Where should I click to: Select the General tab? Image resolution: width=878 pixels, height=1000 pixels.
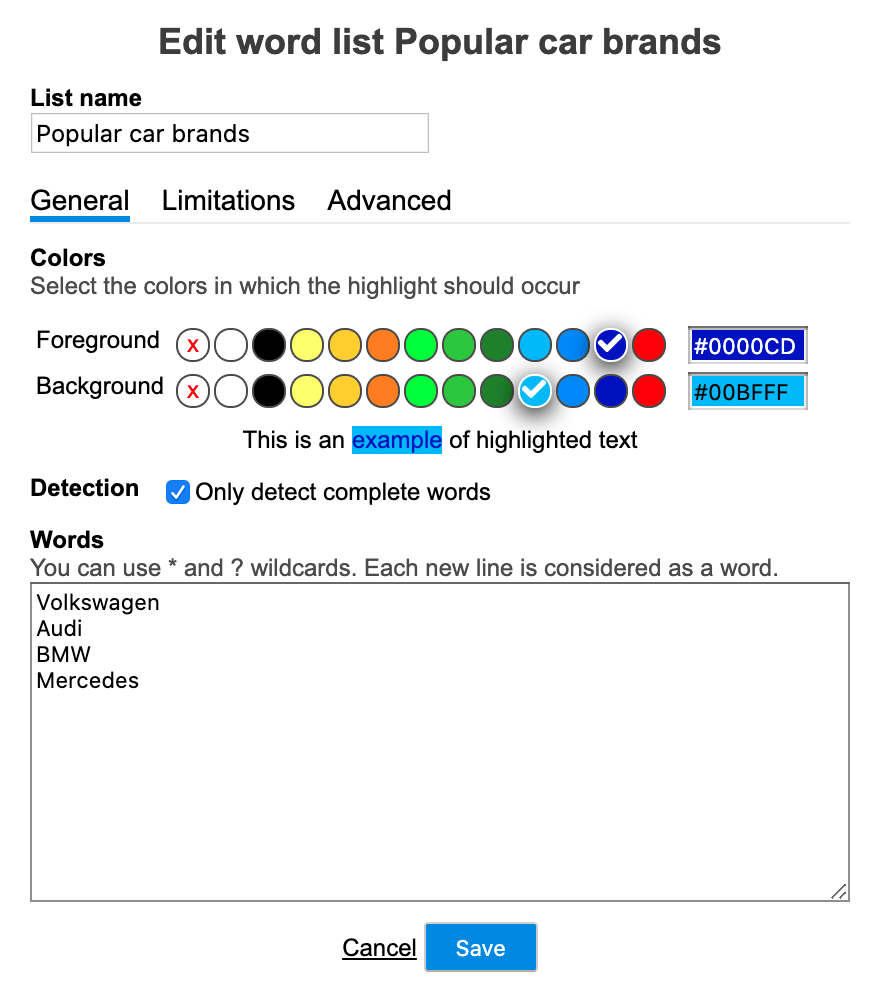pyautogui.click(x=79, y=201)
